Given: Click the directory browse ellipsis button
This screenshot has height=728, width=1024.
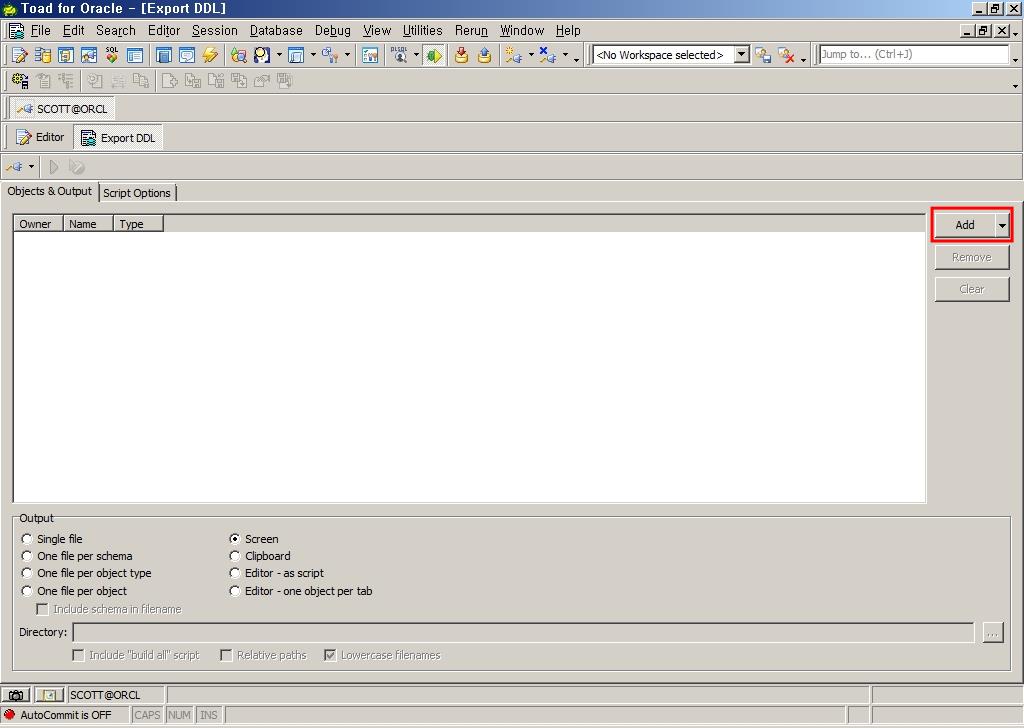Looking at the screenshot, I should click(x=992, y=633).
